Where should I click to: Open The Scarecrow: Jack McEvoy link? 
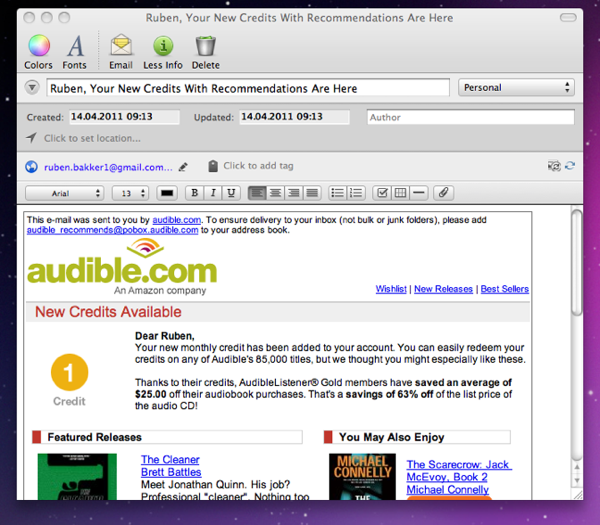[458, 471]
